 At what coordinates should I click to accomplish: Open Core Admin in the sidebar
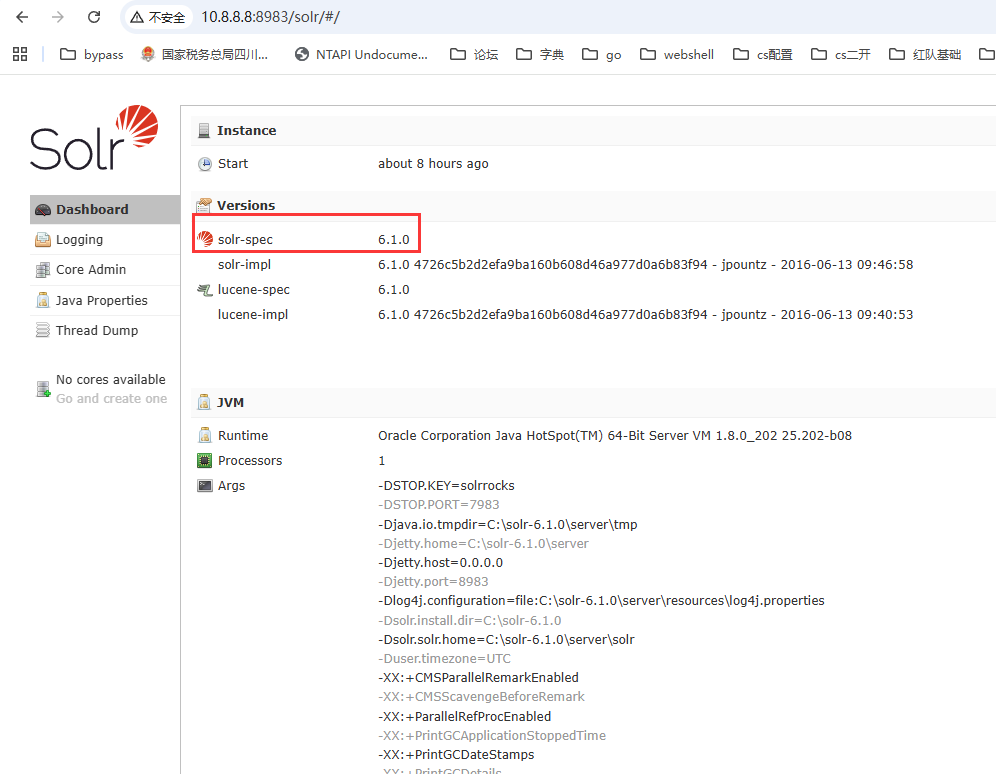[x=105, y=270]
